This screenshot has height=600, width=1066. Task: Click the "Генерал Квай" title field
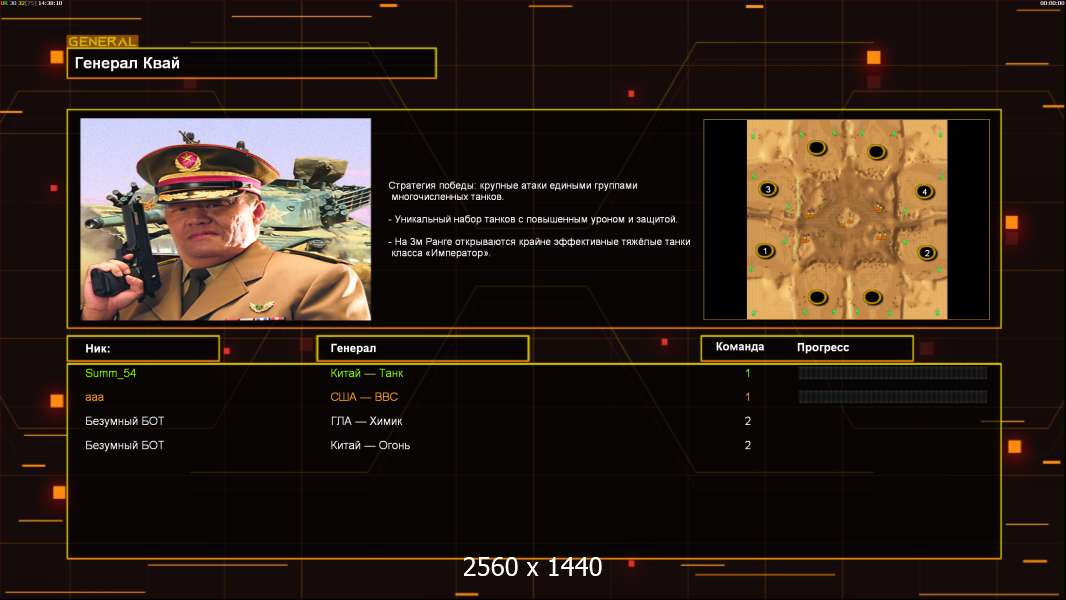click(251, 63)
